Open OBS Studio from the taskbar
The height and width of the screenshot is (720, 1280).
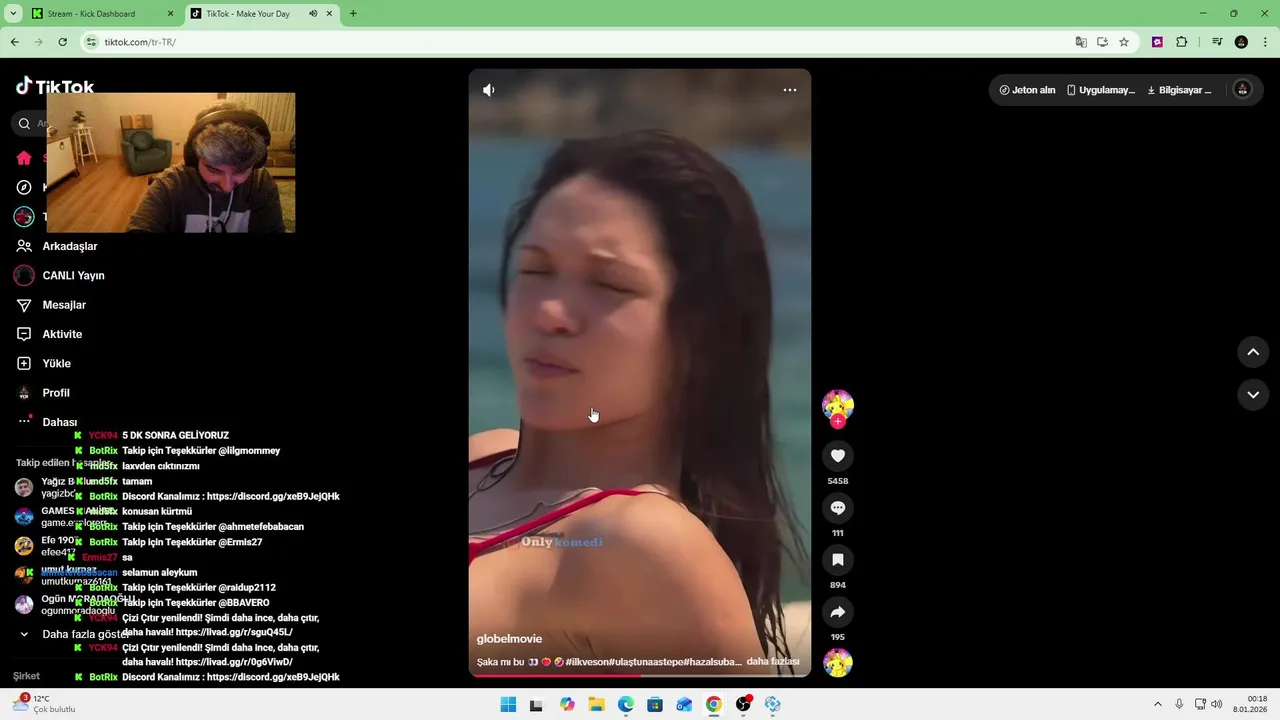point(743,705)
